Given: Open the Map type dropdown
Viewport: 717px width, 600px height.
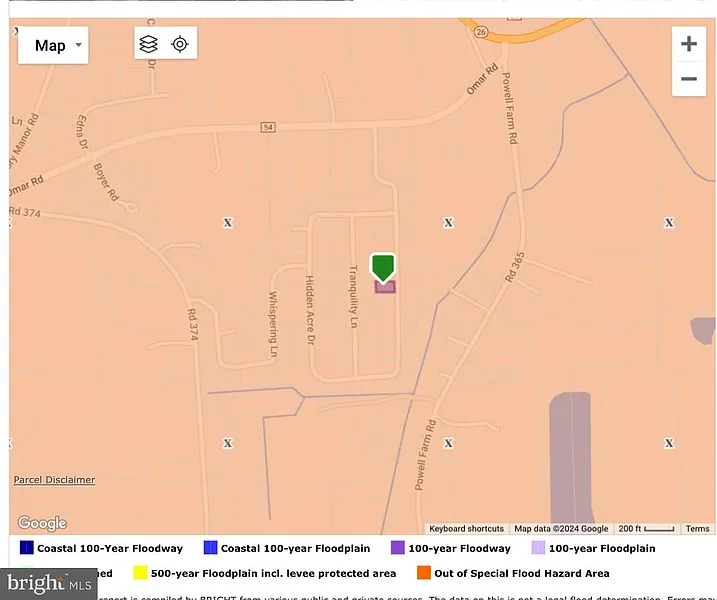Looking at the screenshot, I should click(x=53, y=45).
